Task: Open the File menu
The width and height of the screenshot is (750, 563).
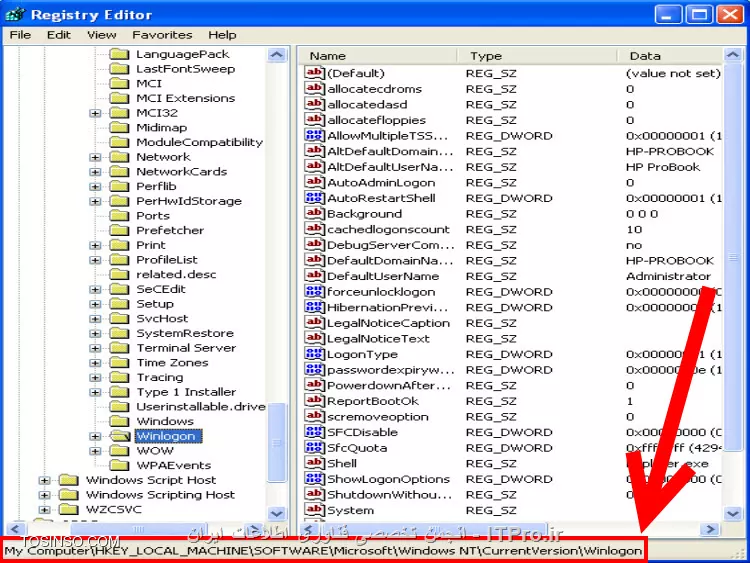Action: point(20,35)
